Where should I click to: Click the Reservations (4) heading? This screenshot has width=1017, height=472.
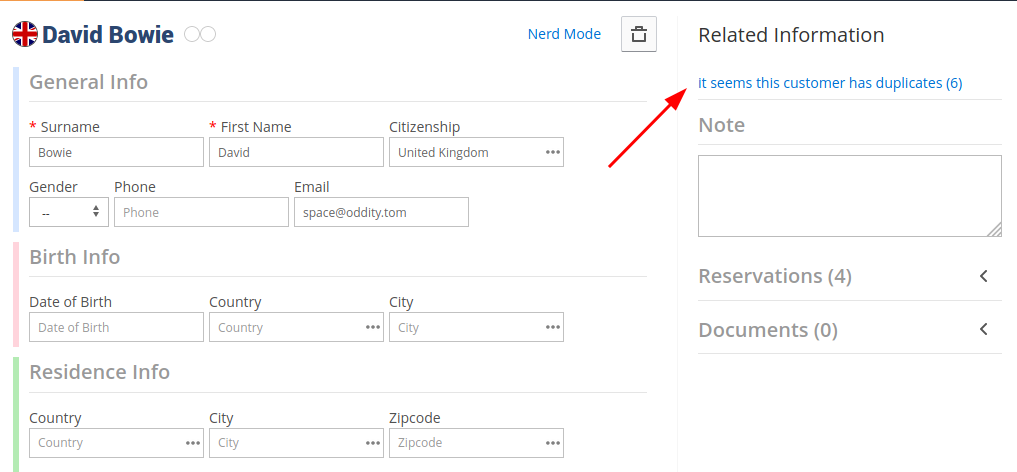774,276
